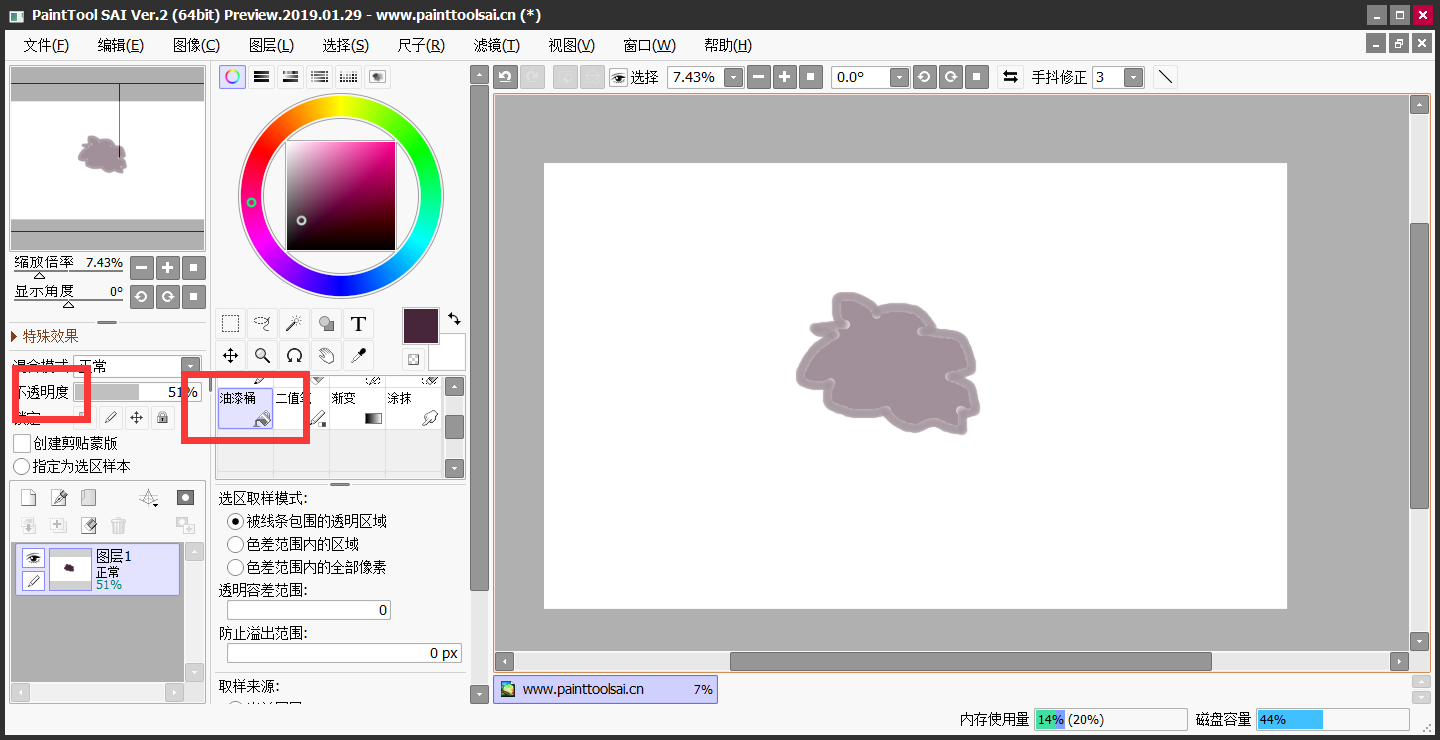Open 7.43% zoom dropdown in toolbar
This screenshot has height=740, width=1440.
tap(734, 77)
